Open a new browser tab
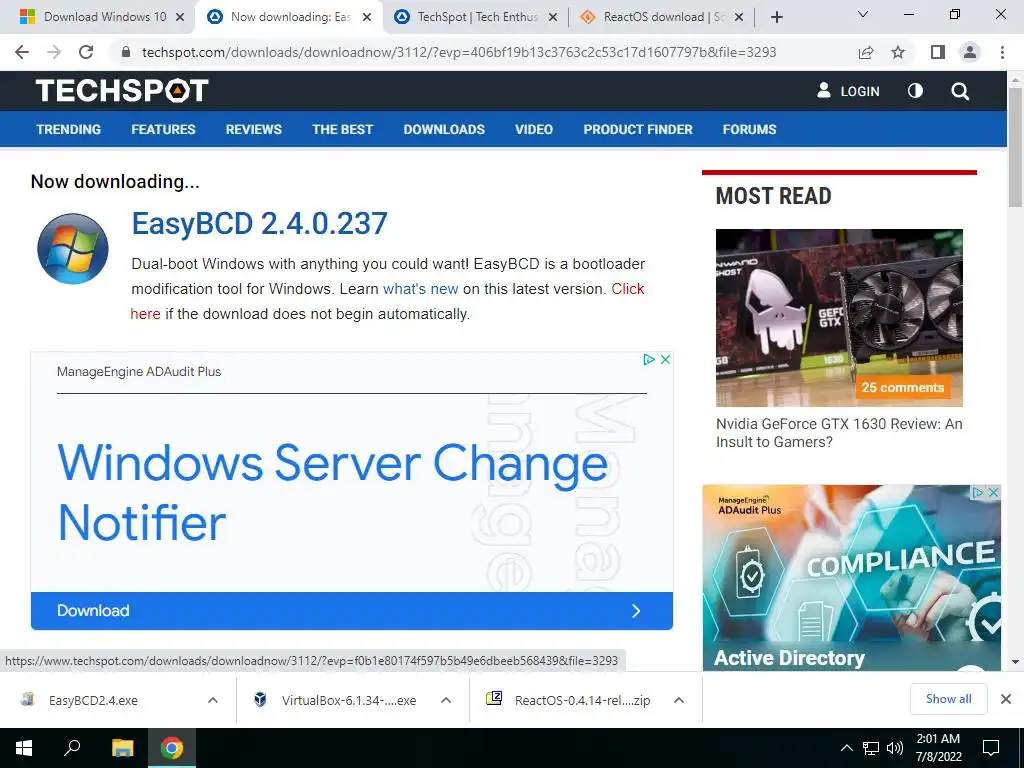1024x768 pixels. click(776, 17)
